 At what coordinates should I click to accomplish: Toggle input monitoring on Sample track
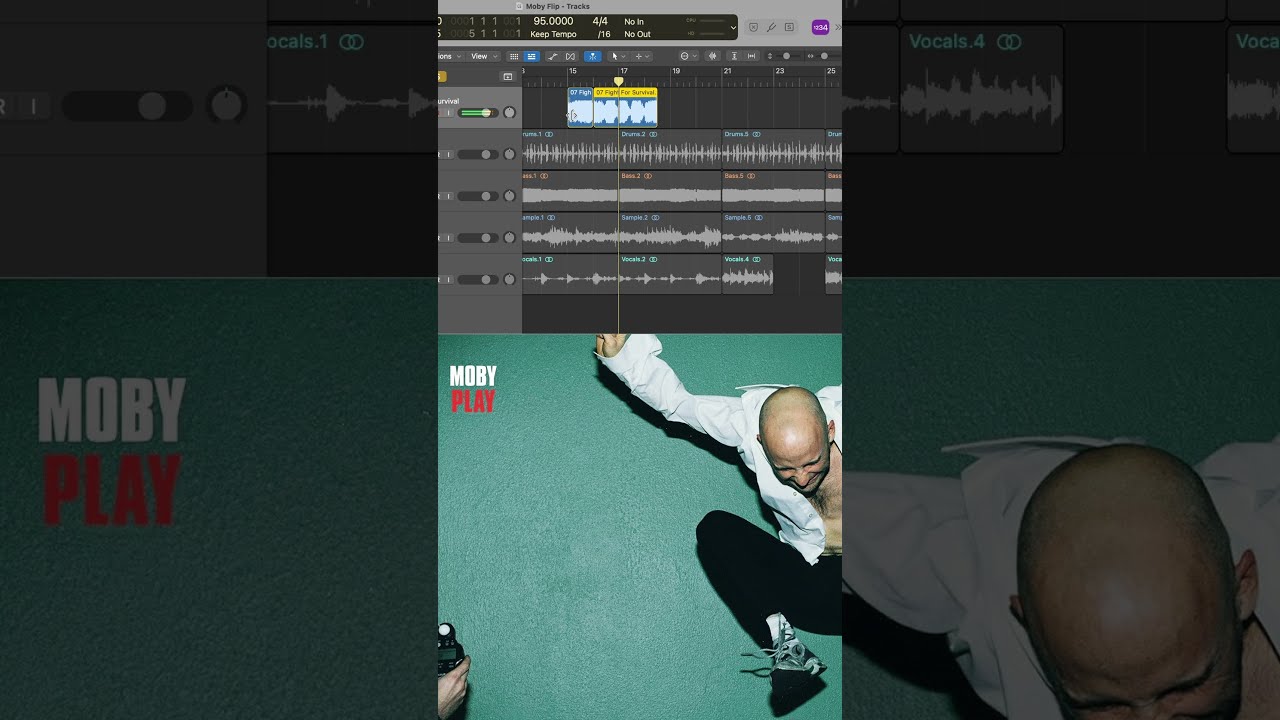[x=448, y=238]
